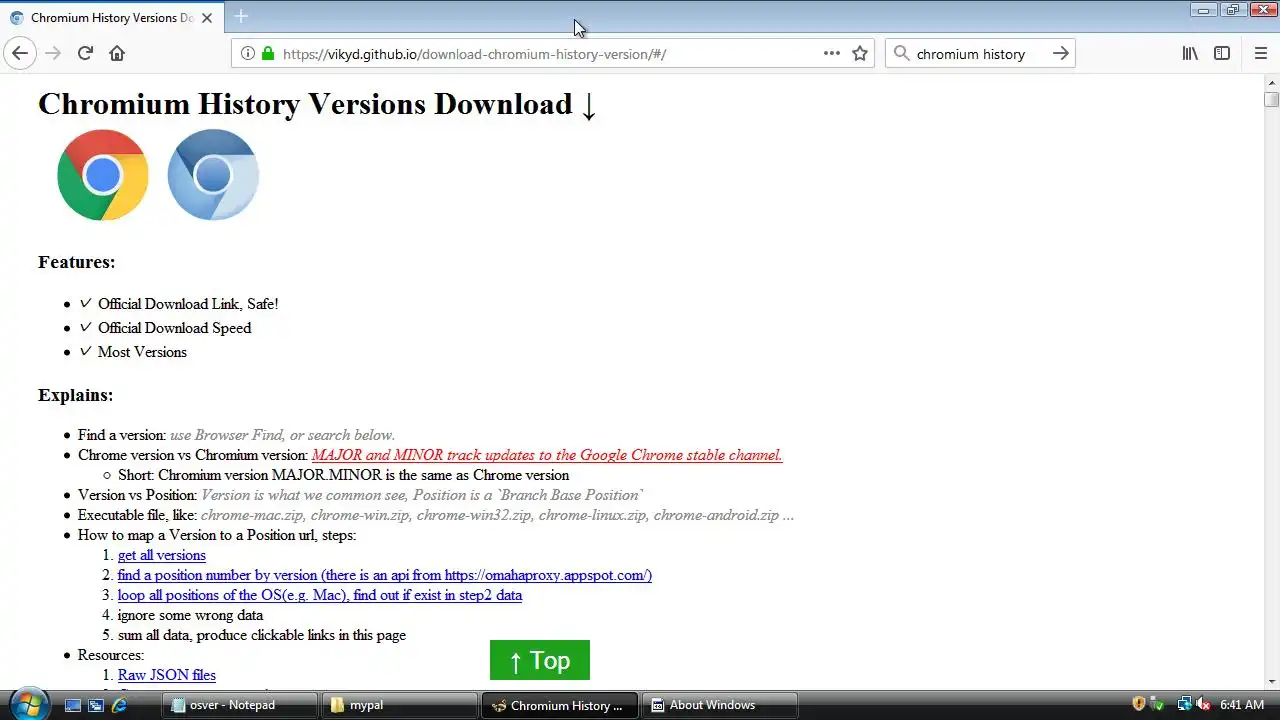Viewport: 1280px width, 720px height.
Task: Click Most Versions list item
Action: pos(142,352)
